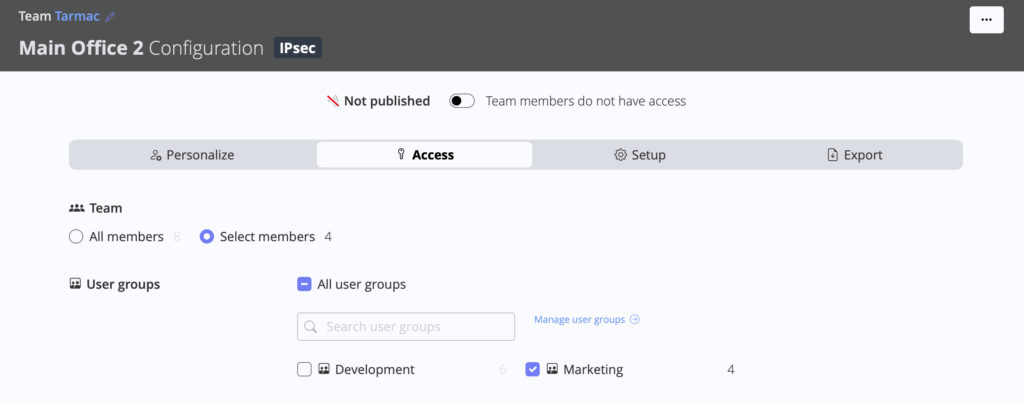The height and width of the screenshot is (403, 1024).
Task: Click the export file icon
Action: tap(832, 155)
